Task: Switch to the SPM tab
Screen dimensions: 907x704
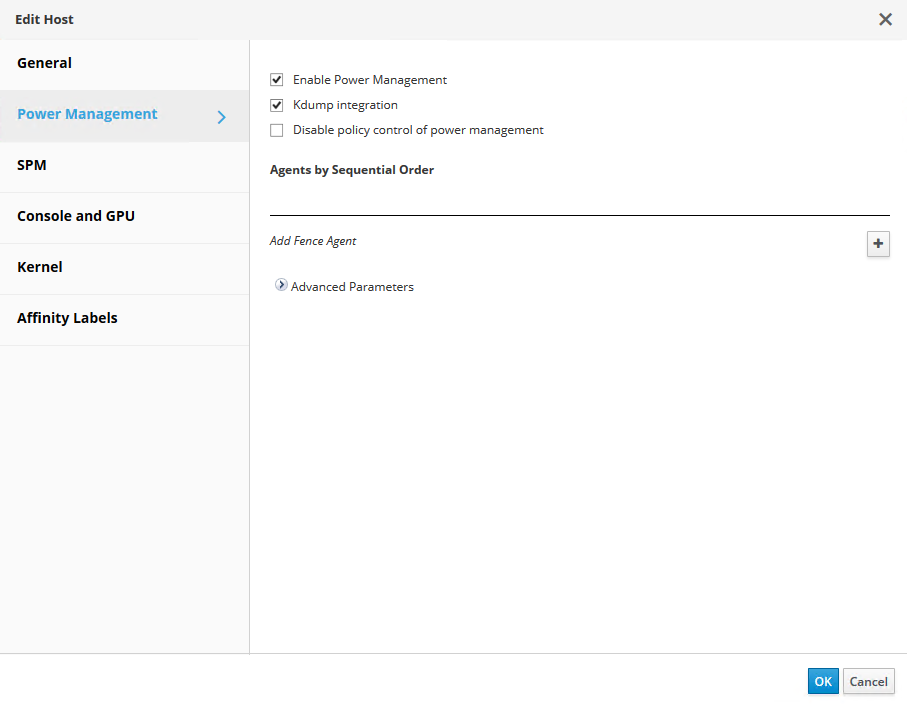Action: point(32,165)
